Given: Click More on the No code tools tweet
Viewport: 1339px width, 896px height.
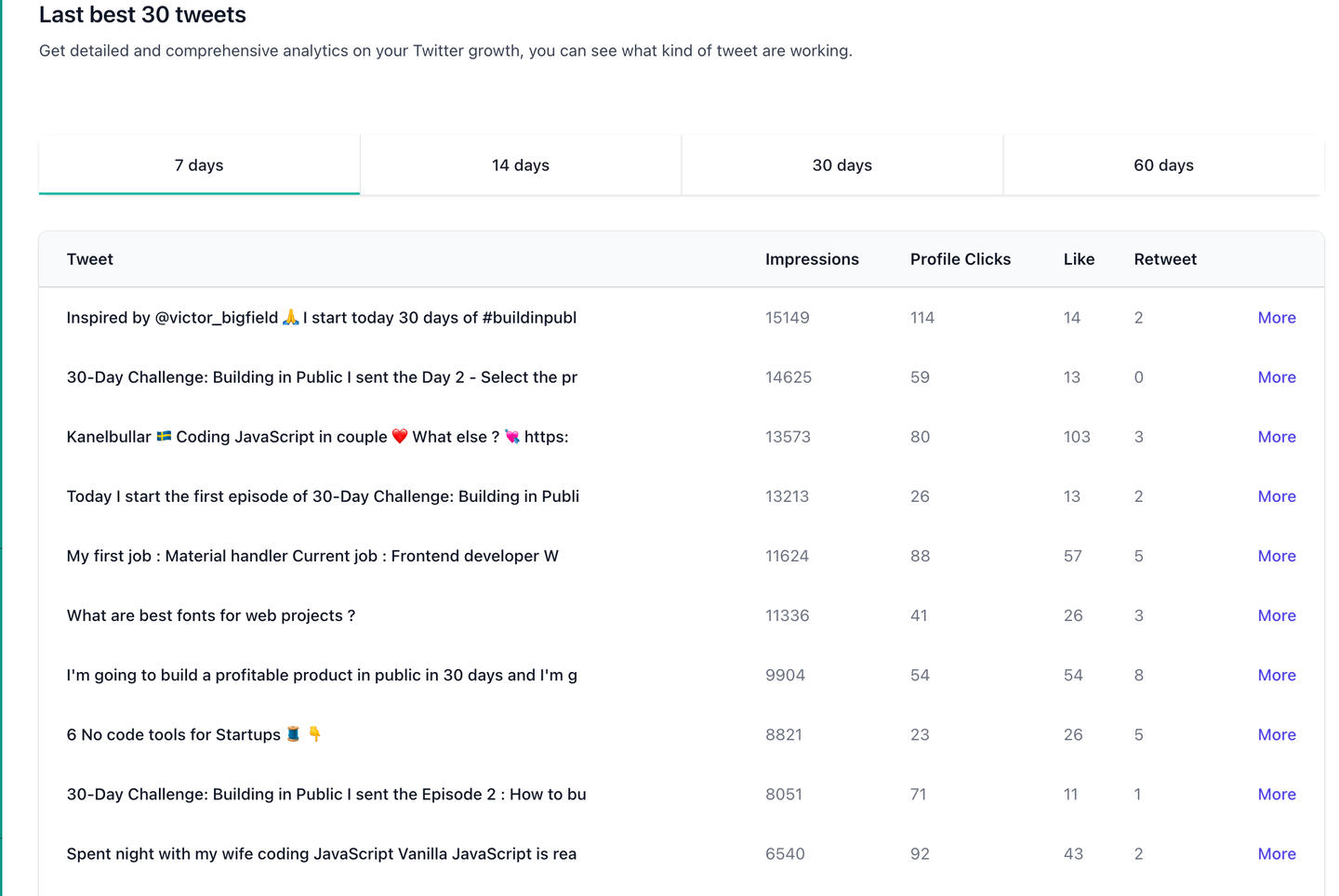Looking at the screenshot, I should pos(1277,734).
